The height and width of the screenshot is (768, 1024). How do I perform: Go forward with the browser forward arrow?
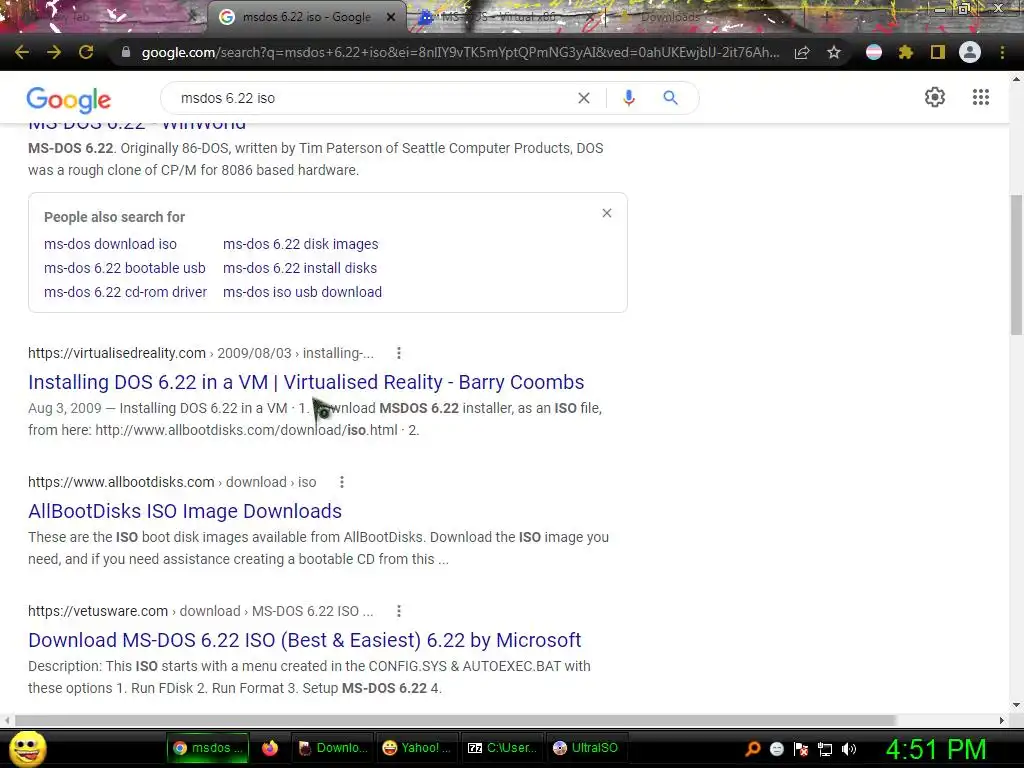coord(54,52)
